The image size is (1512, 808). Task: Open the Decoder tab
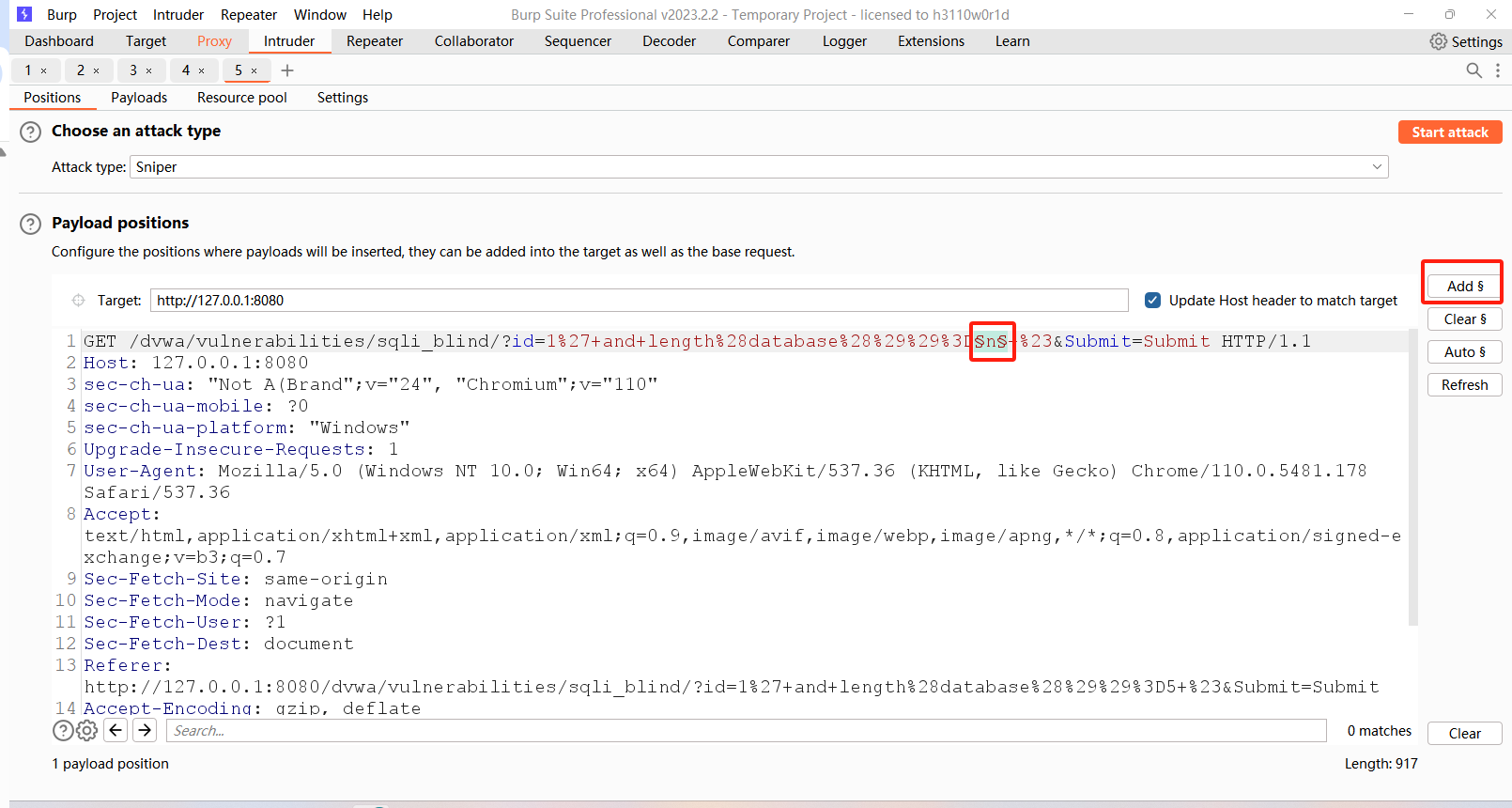point(669,41)
